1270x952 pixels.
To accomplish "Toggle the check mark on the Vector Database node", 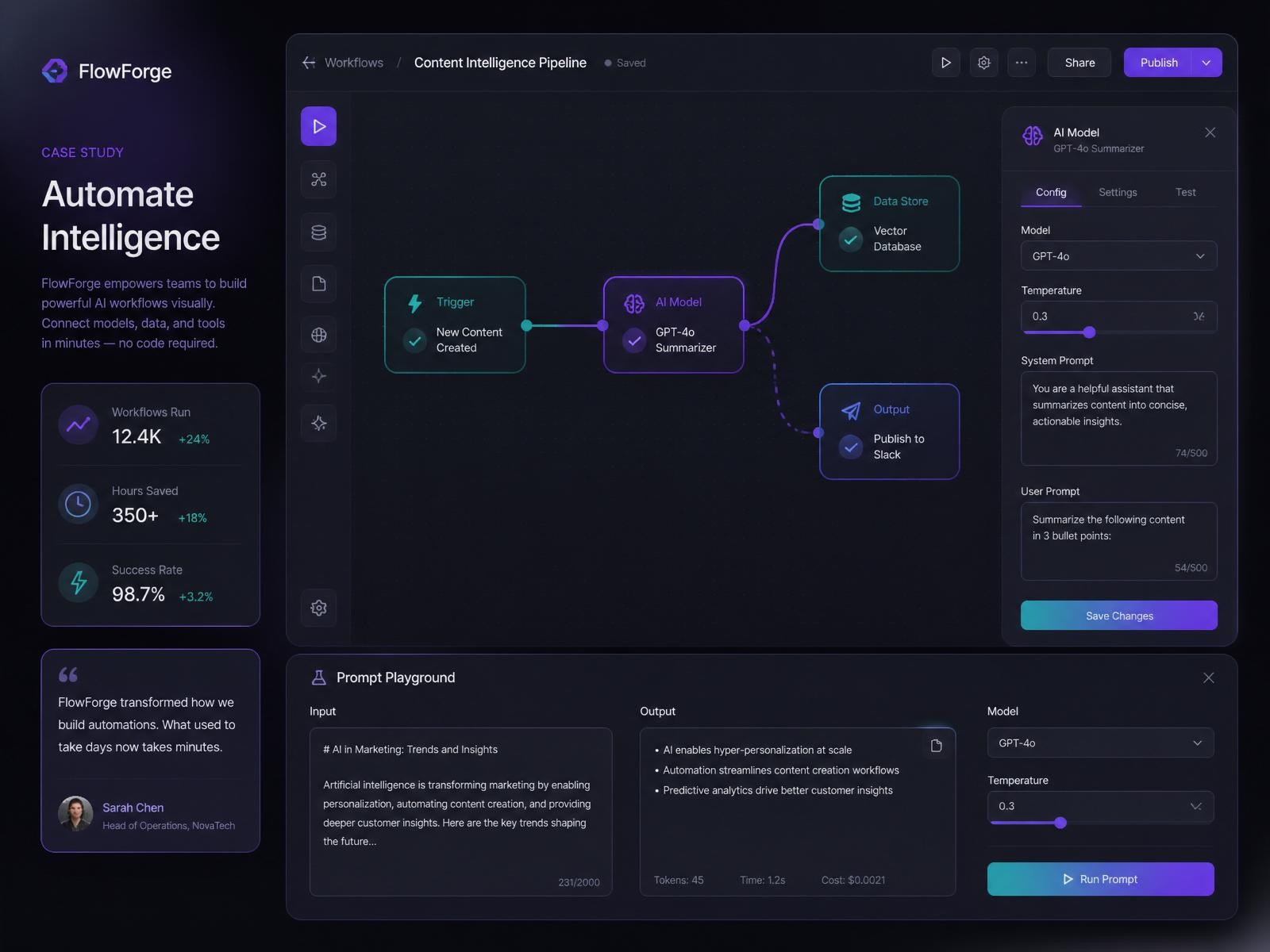I will coord(851,239).
